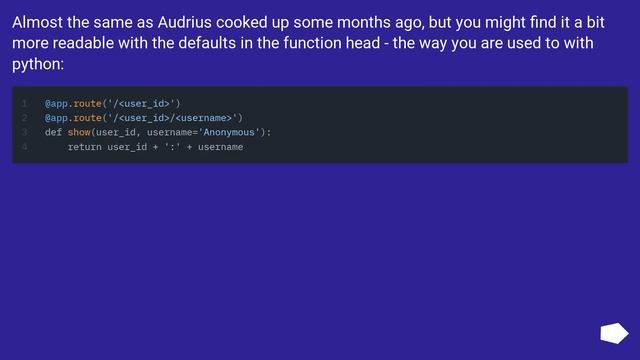Click the first @app decorator
This screenshot has width=640, height=360.
coord(56,104)
